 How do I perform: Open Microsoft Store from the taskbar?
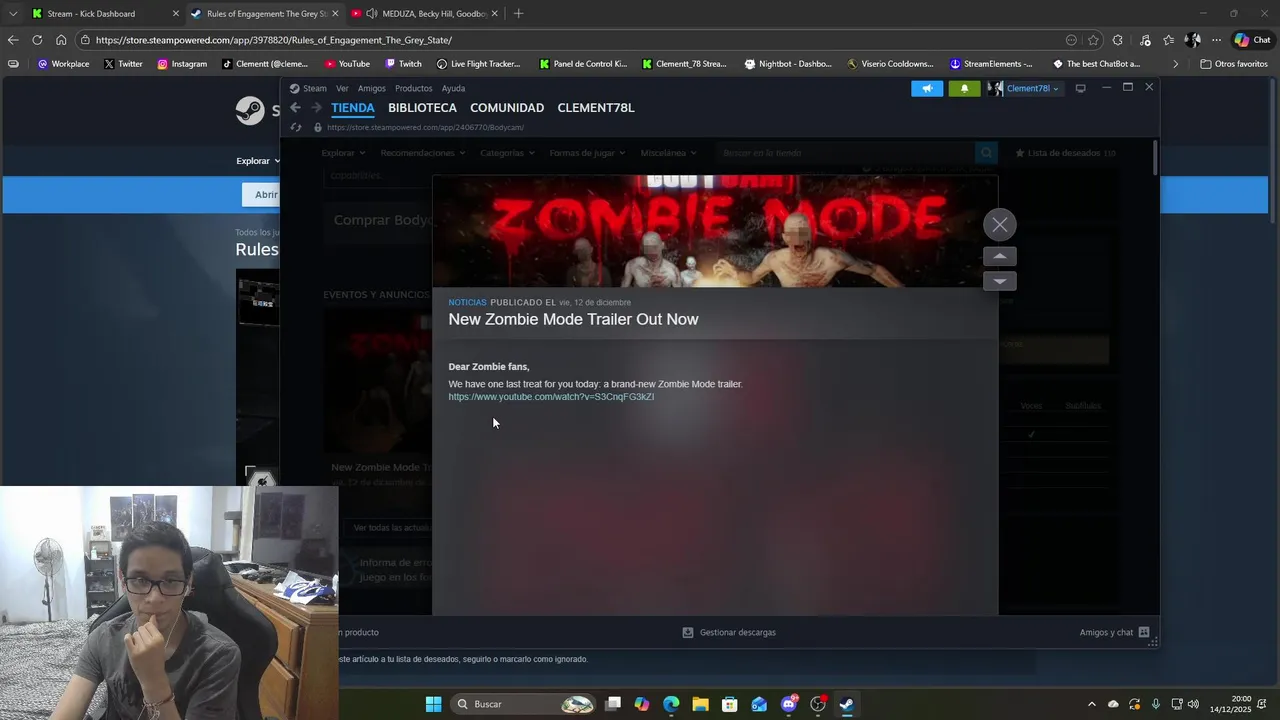(x=729, y=704)
